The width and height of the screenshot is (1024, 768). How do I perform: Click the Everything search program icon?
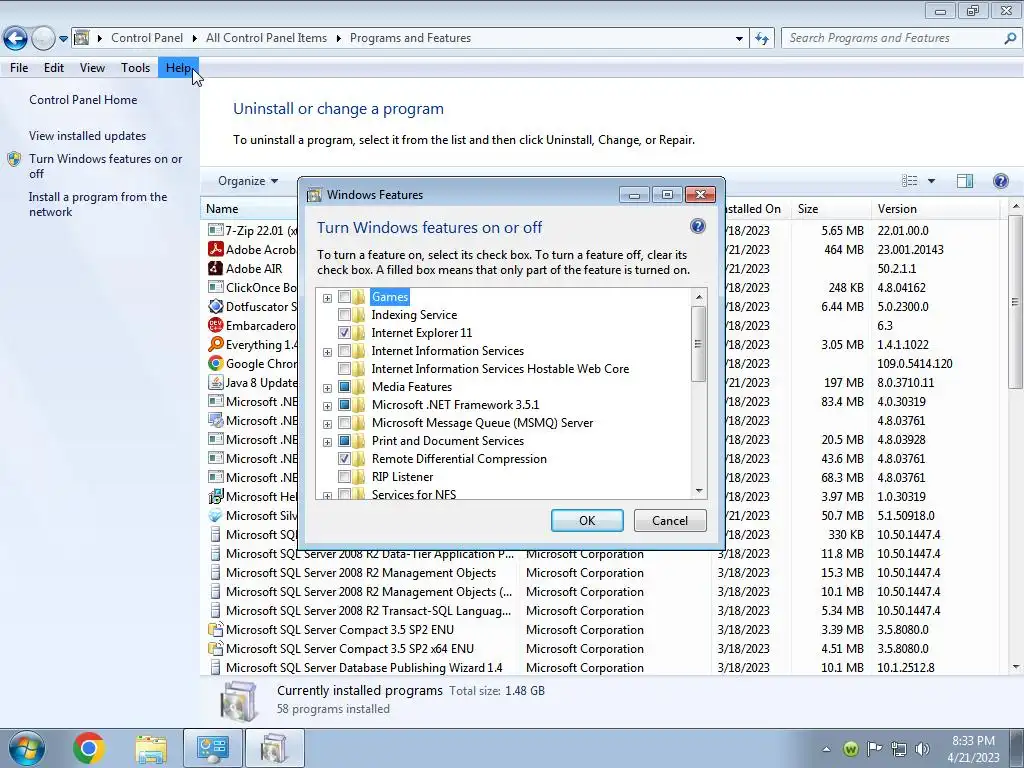pyautogui.click(x=216, y=344)
